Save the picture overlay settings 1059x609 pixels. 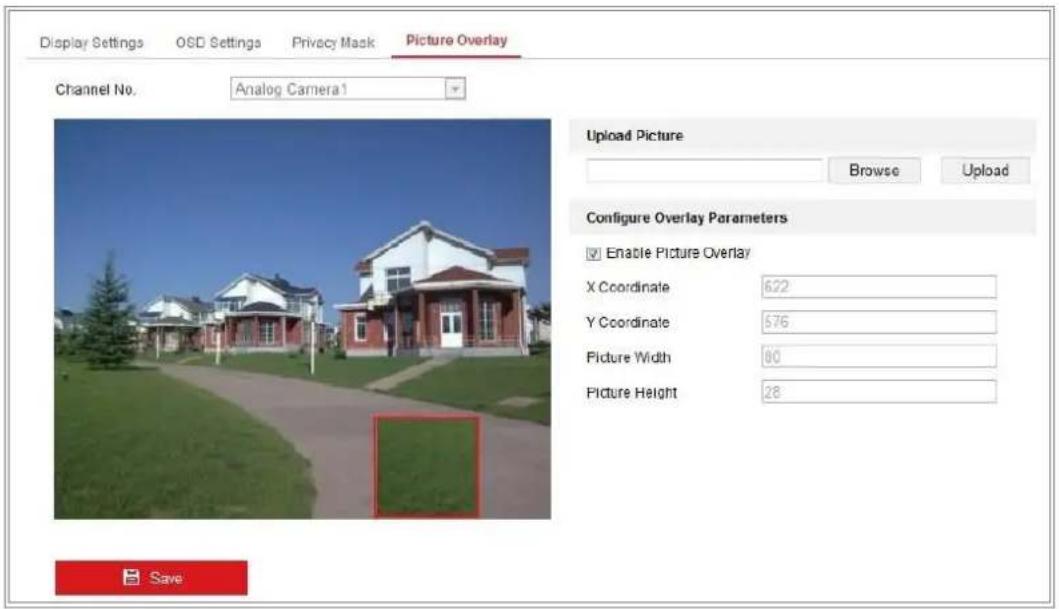pos(151,578)
